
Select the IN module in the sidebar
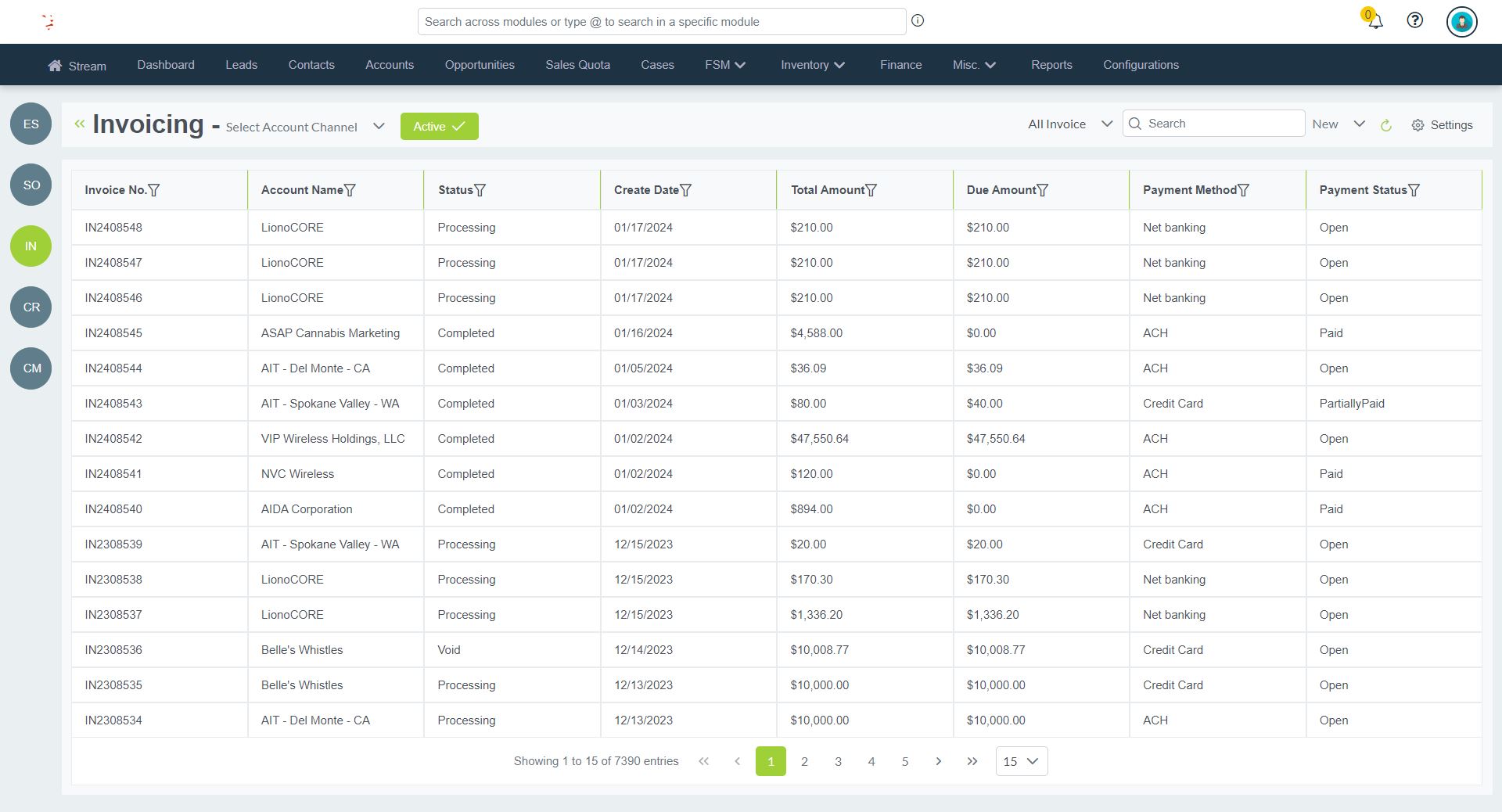click(x=30, y=246)
